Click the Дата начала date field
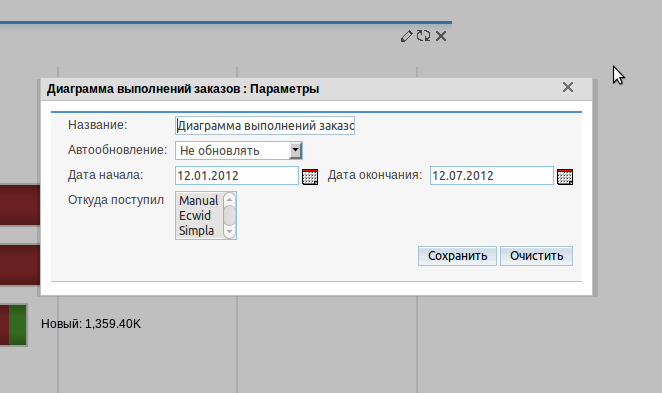The width and height of the screenshot is (662, 393). [237, 176]
